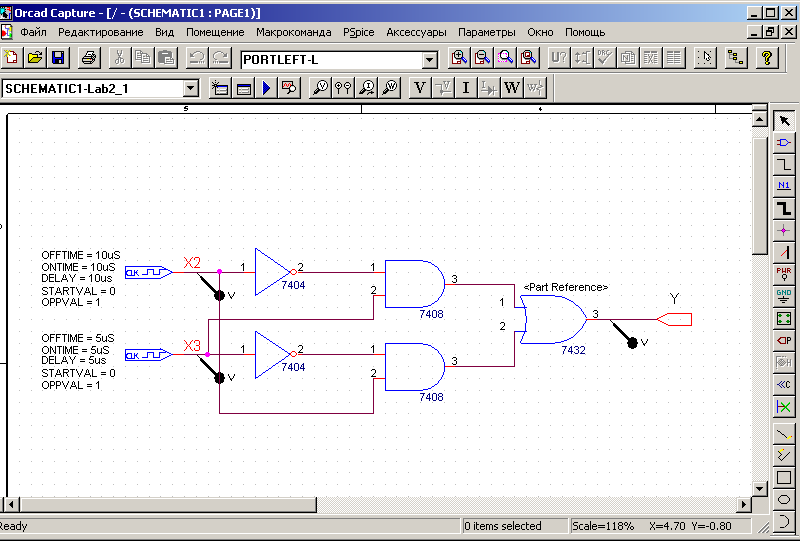
Task: Click the Paste clipboard icon
Action: click(166, 58)
